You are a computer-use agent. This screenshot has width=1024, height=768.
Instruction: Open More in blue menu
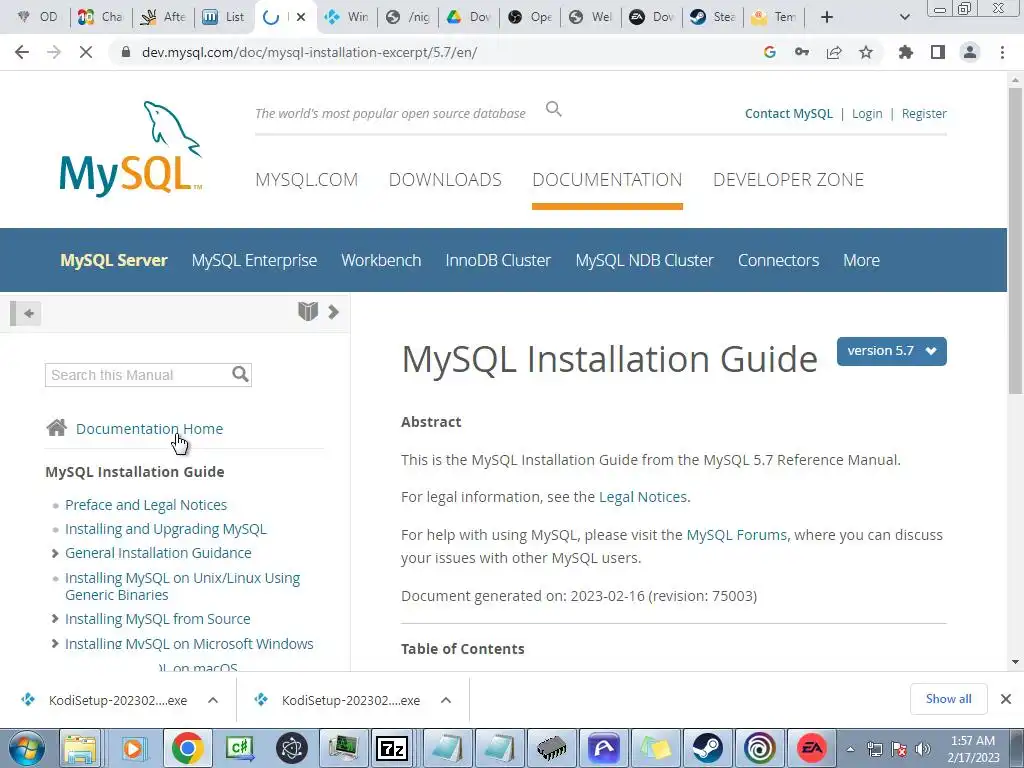(861, 260)
